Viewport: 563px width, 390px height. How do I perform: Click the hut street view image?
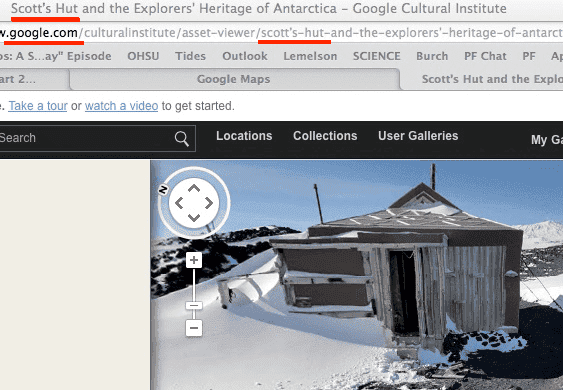pos(357,275)
